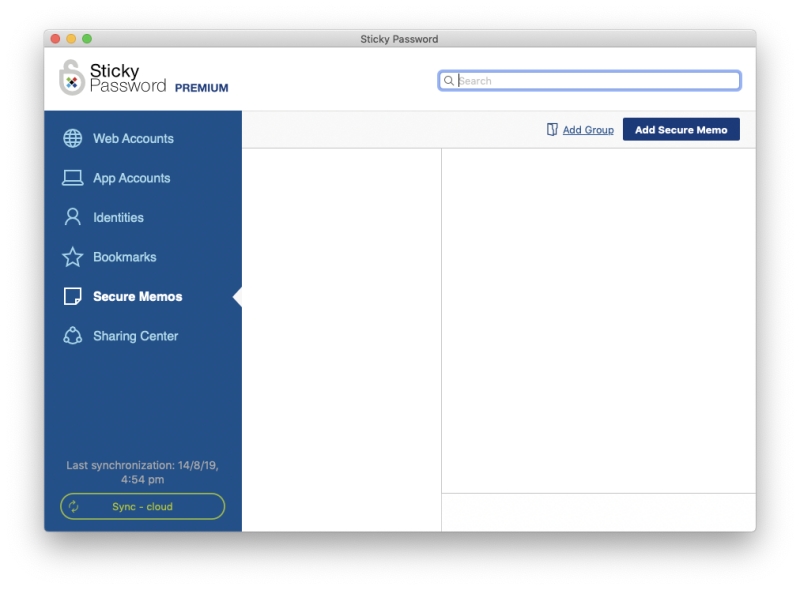Viewport: 800px width, 590px height.
Task: Open the Sharing Center section
Action: tap(136, 336)
